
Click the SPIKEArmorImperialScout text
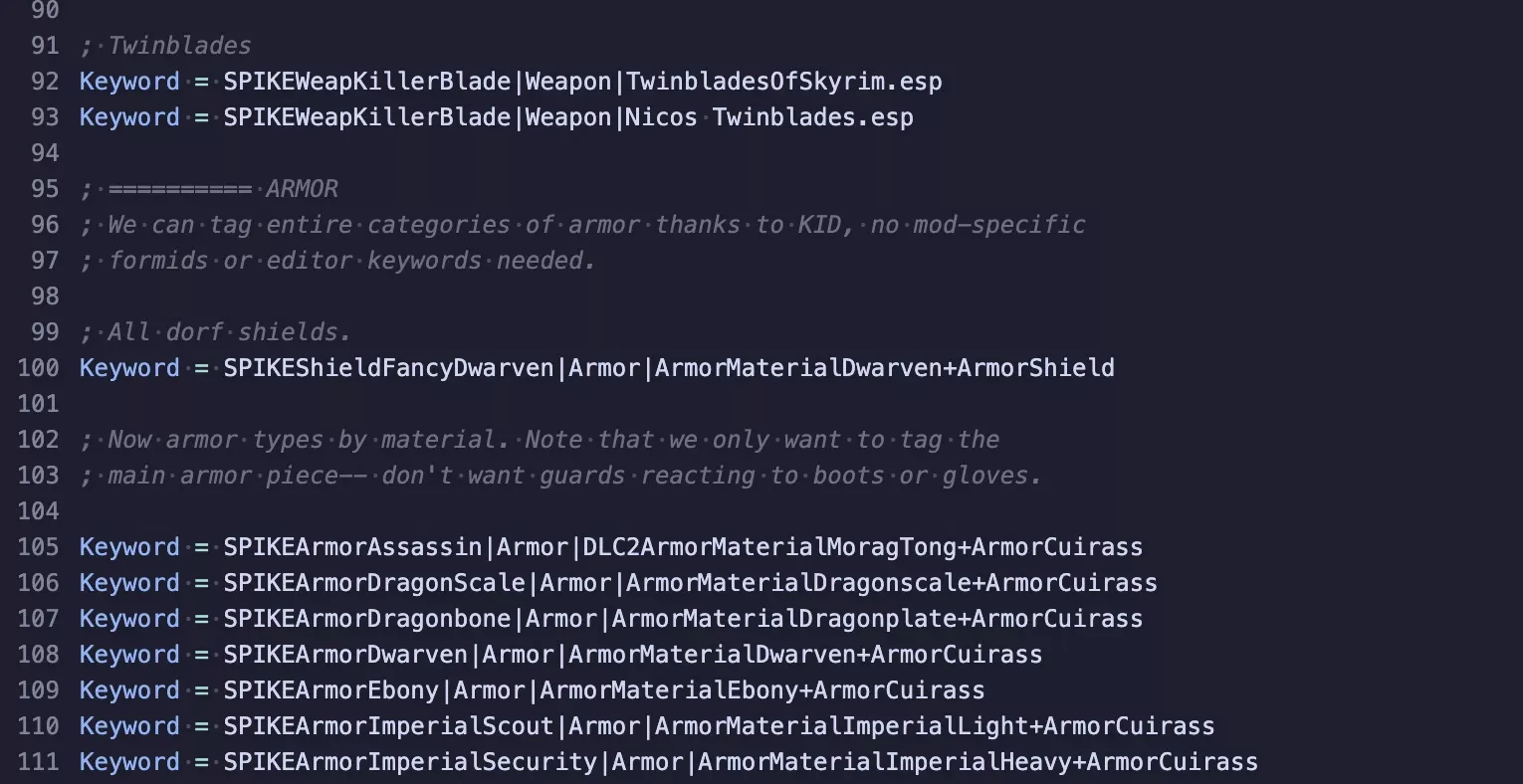pos(388,726)
